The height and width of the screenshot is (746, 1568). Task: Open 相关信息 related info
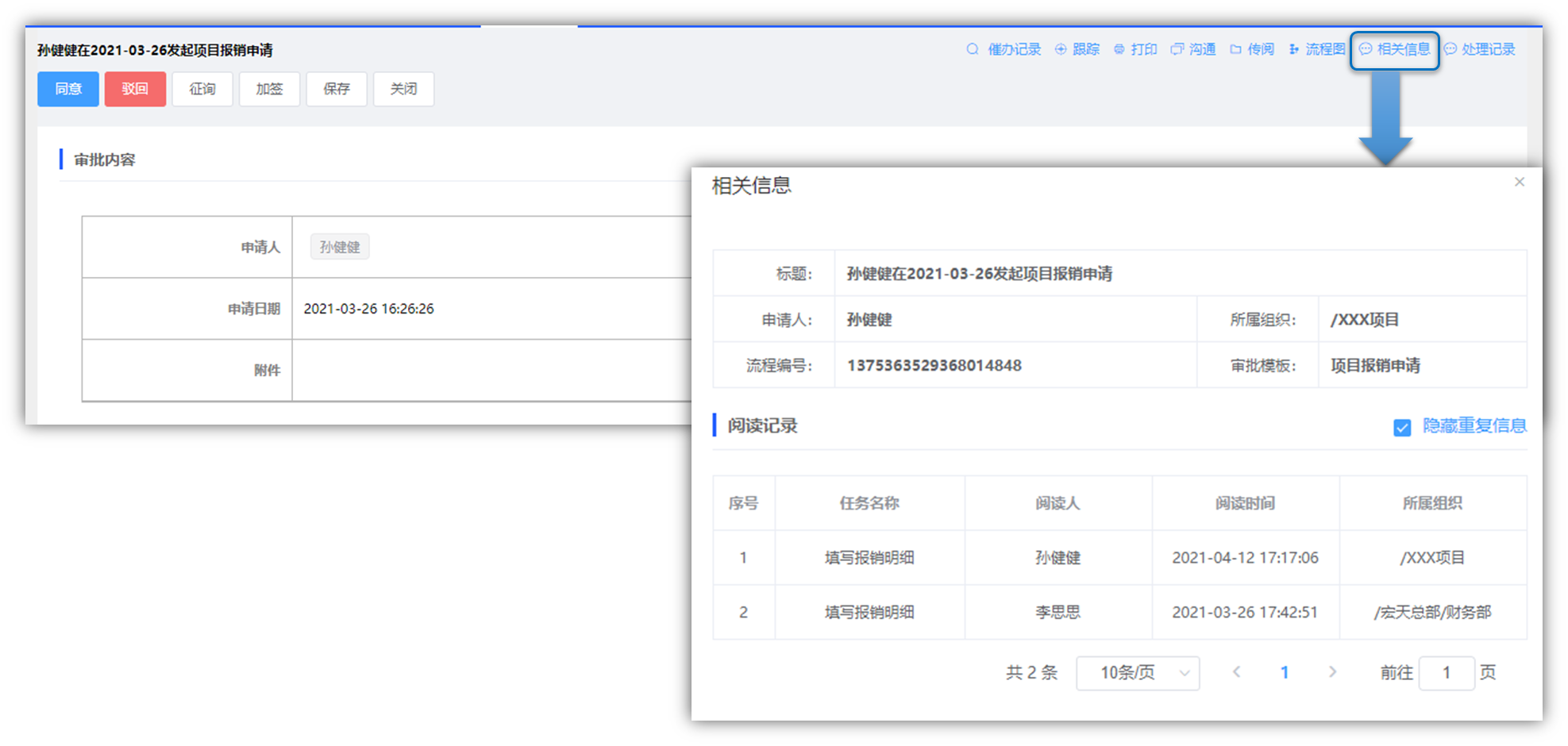1395,49
